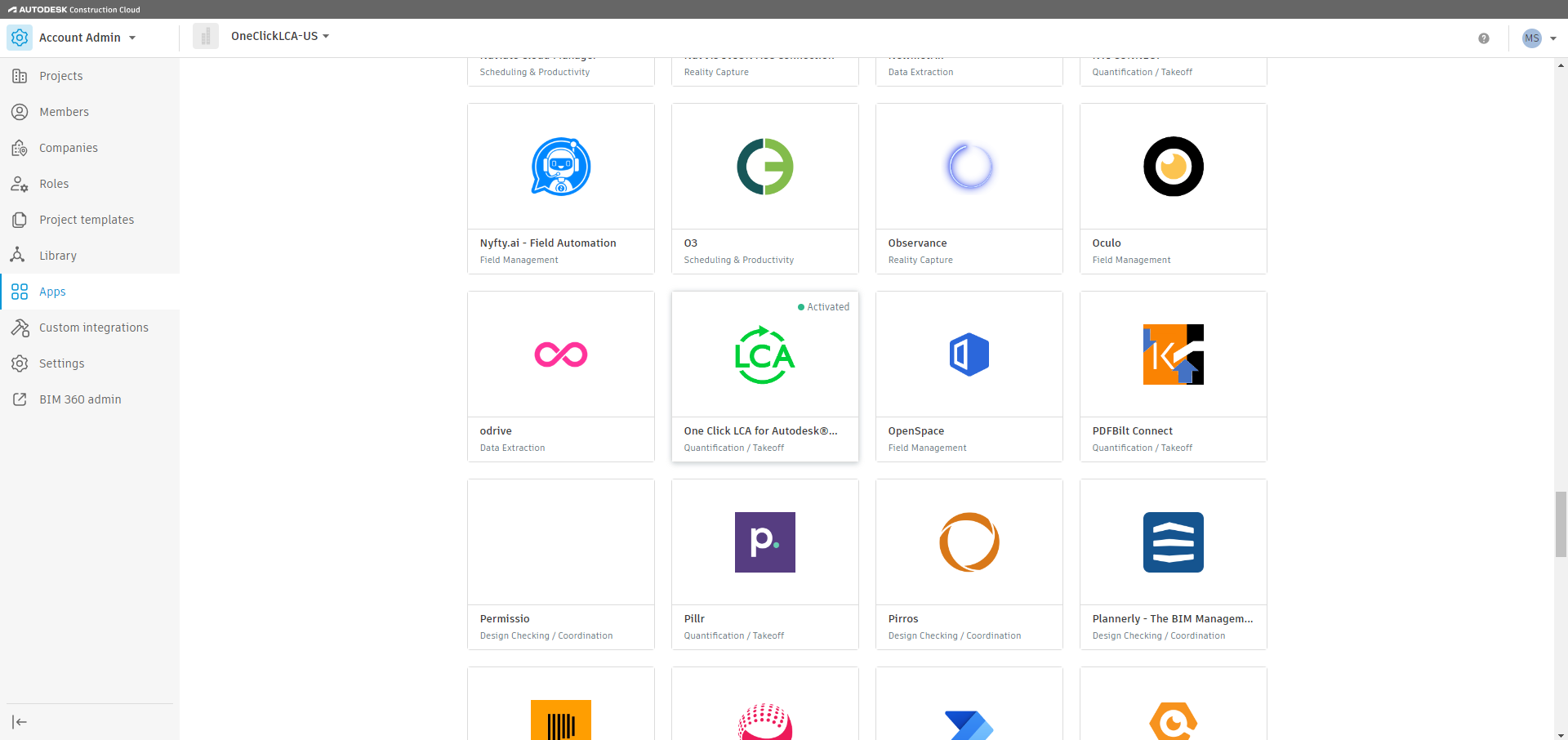Screen dimensions: 1568x740
Task: Open the OpenSpace app title
Action: [916, 431]
